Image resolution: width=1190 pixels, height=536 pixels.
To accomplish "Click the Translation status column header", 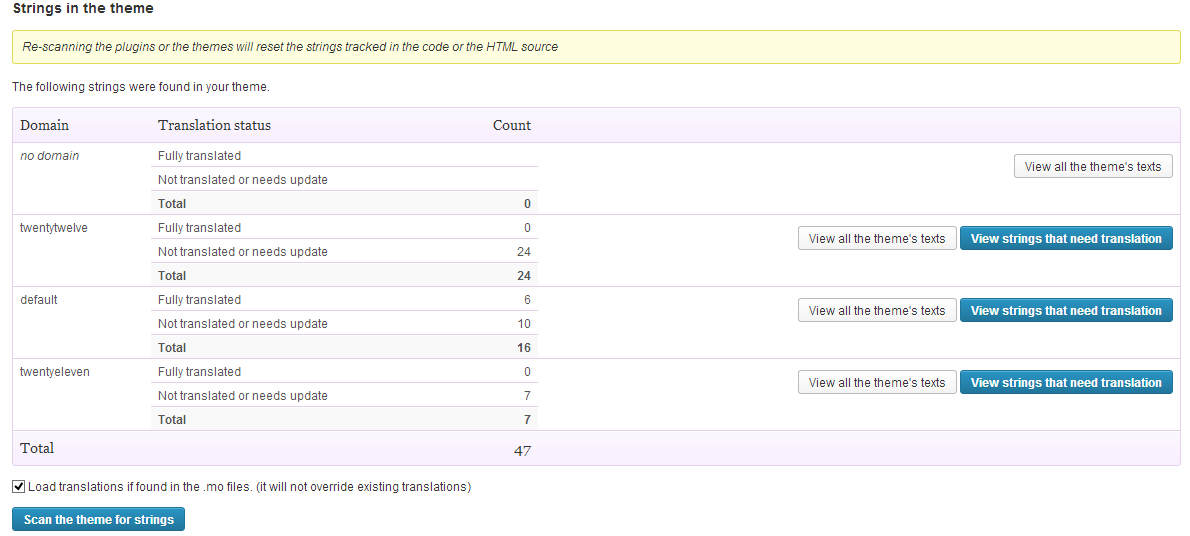I will tap(214, 125).
